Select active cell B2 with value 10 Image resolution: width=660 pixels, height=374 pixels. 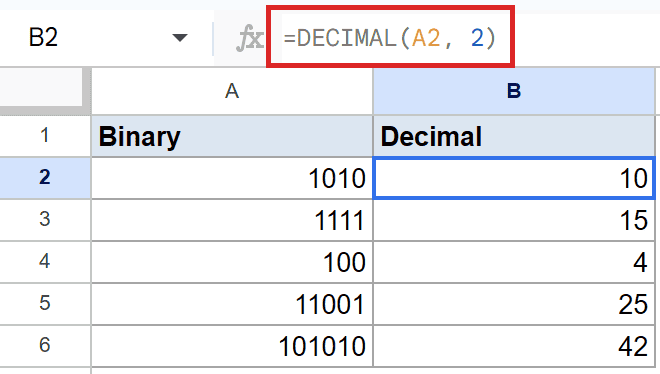pos(514,178)
